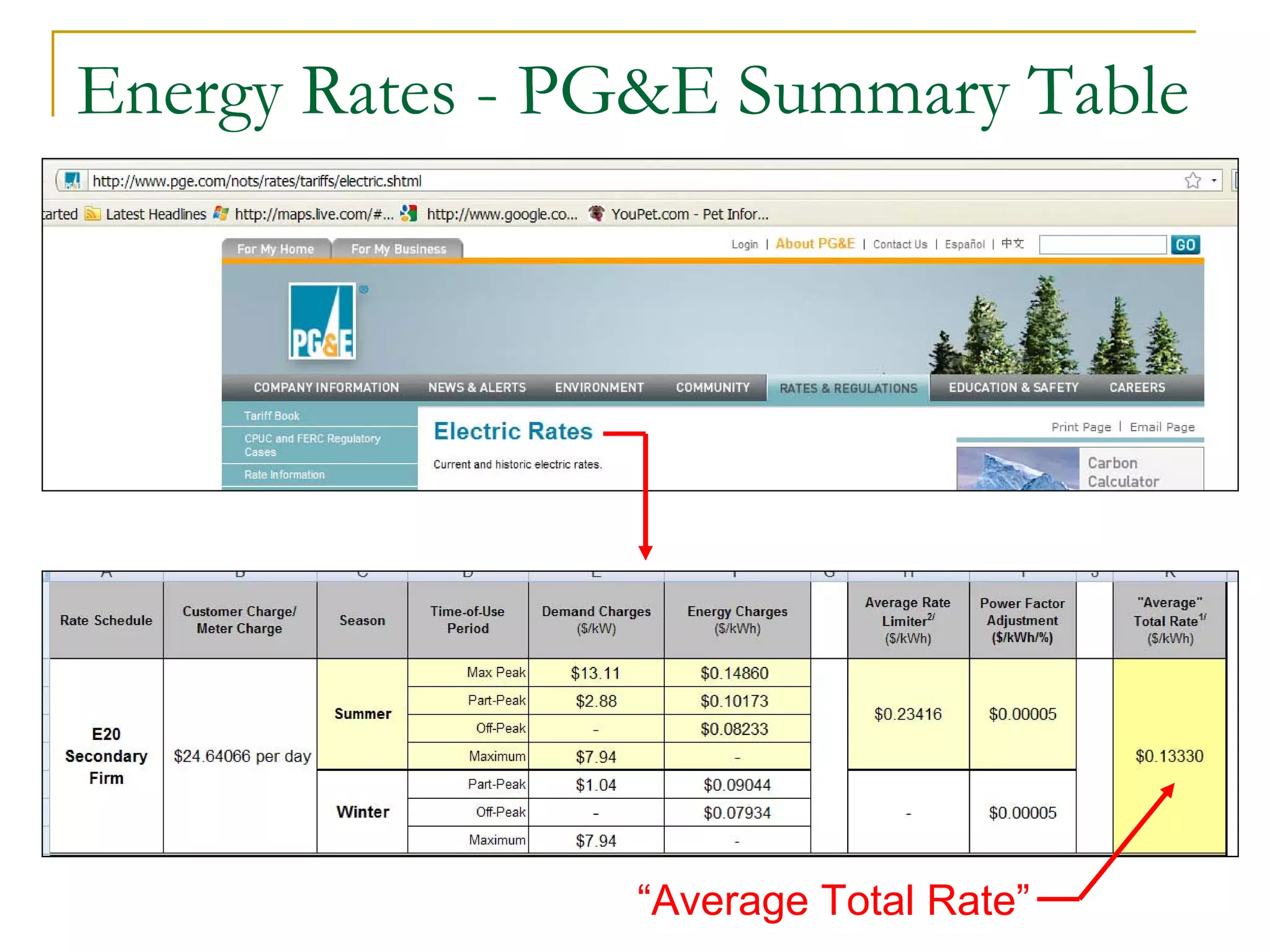Select the winter $0.00005 power factor cell
1270x952 pixels.
(x=1022, y=813)
